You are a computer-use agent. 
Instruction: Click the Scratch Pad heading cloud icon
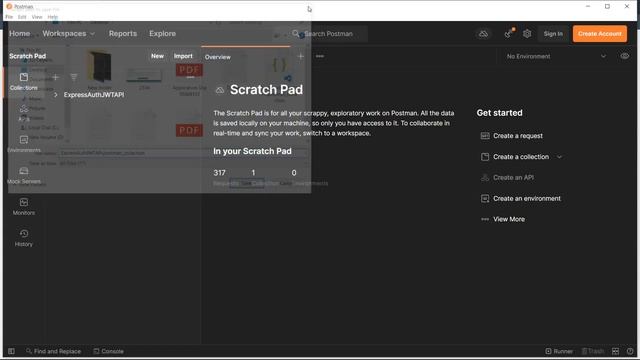220,90
